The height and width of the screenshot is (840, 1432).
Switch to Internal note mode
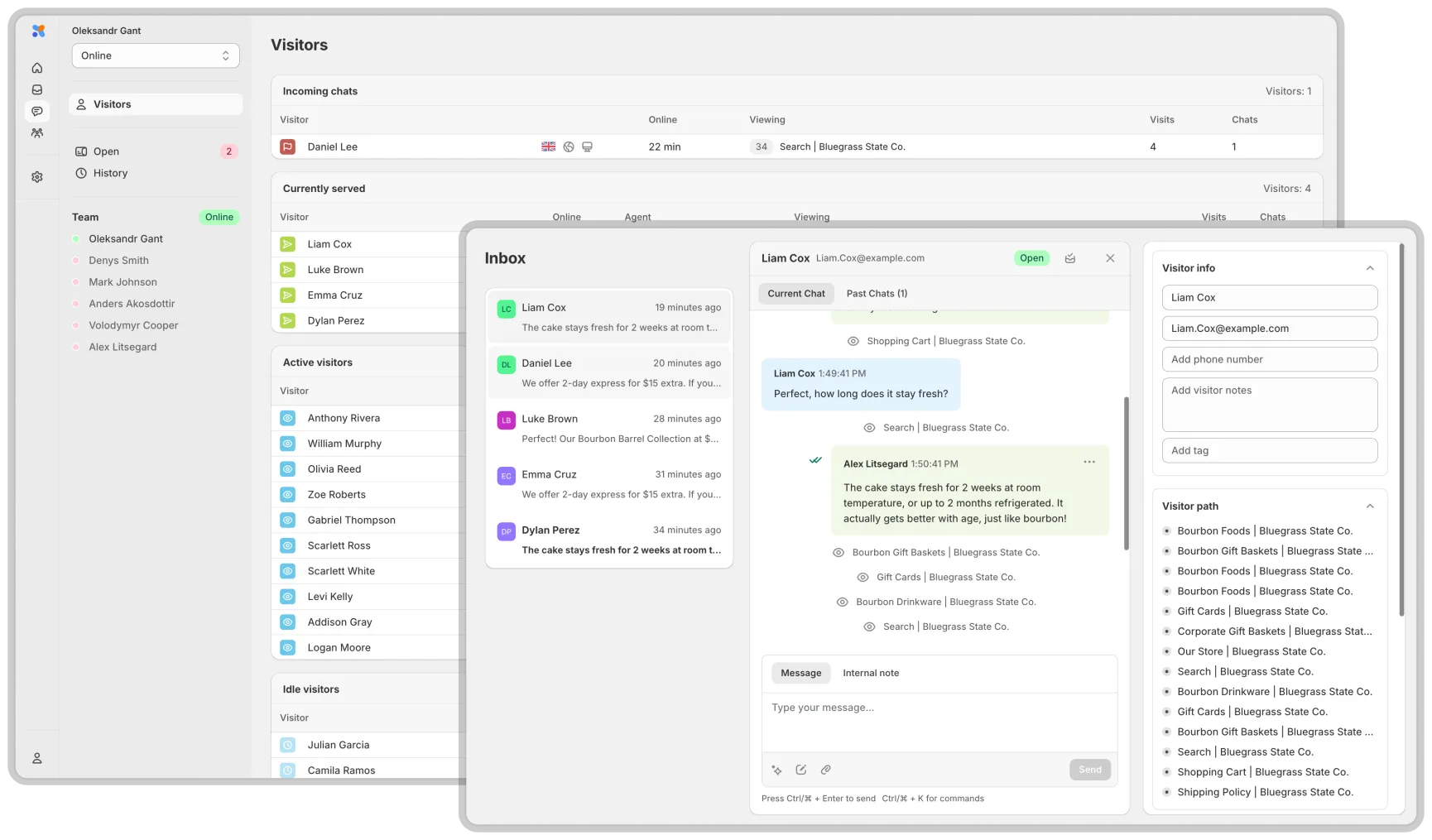(871, 673)
